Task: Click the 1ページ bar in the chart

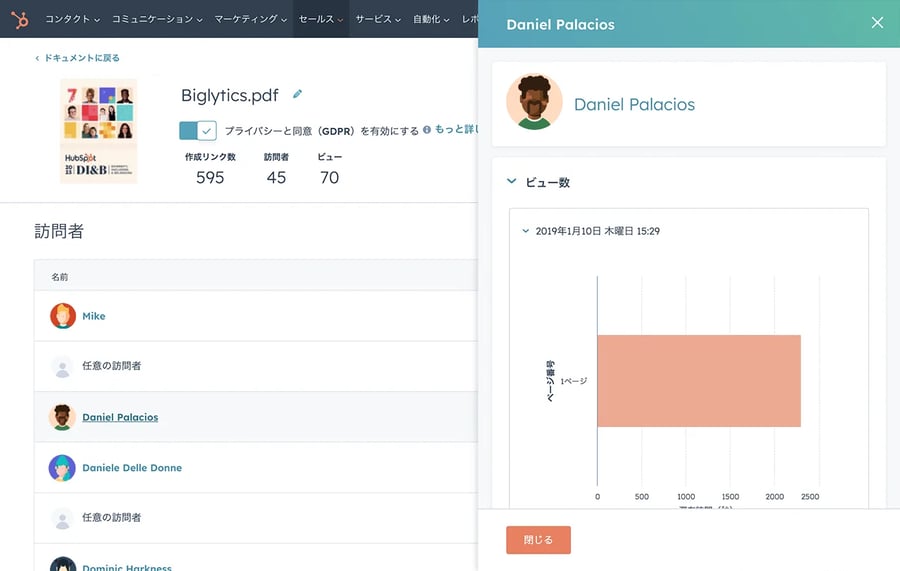Action: tap(699, 380)
